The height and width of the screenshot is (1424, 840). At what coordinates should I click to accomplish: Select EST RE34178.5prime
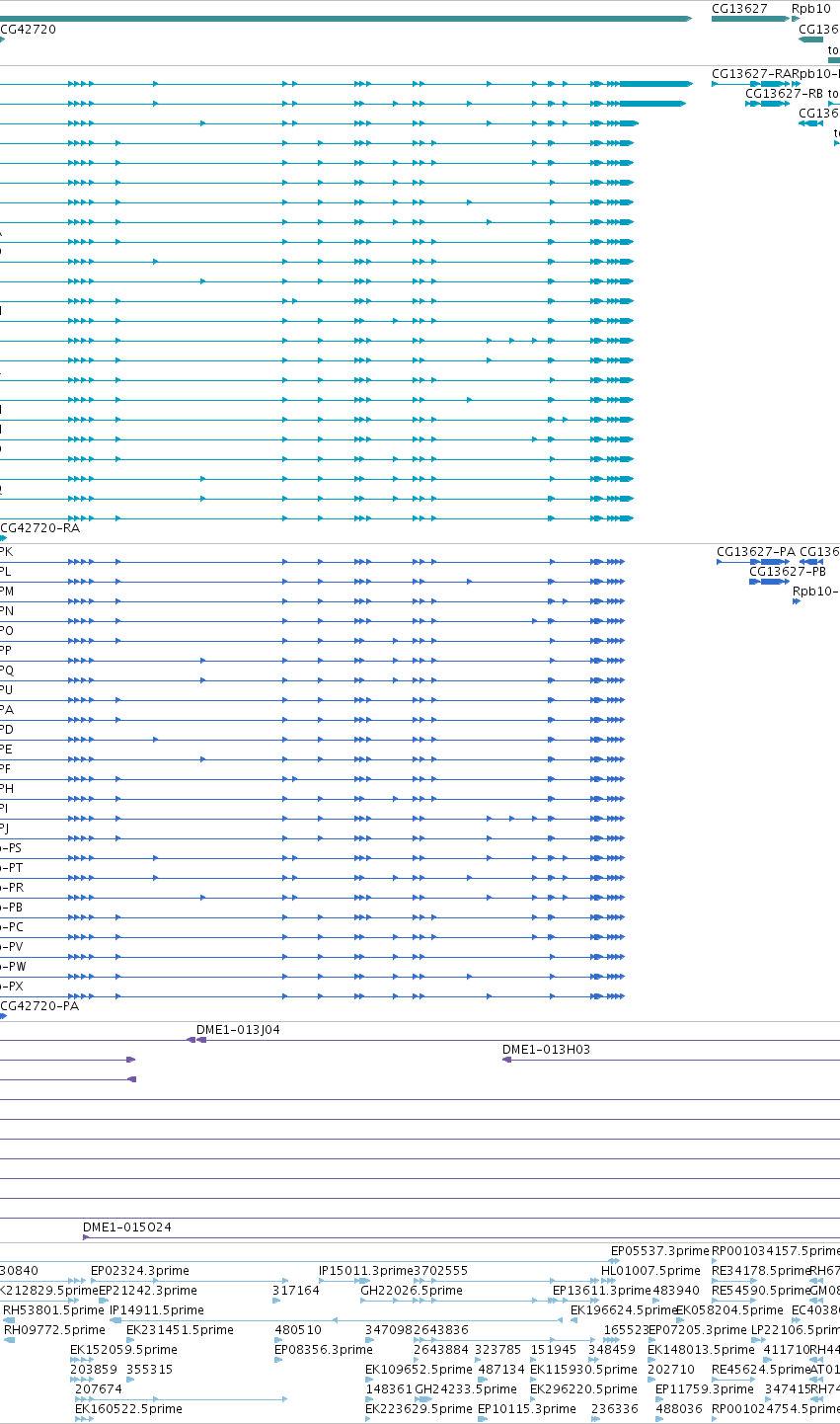pyautogui.click(x=760, y=1271)
